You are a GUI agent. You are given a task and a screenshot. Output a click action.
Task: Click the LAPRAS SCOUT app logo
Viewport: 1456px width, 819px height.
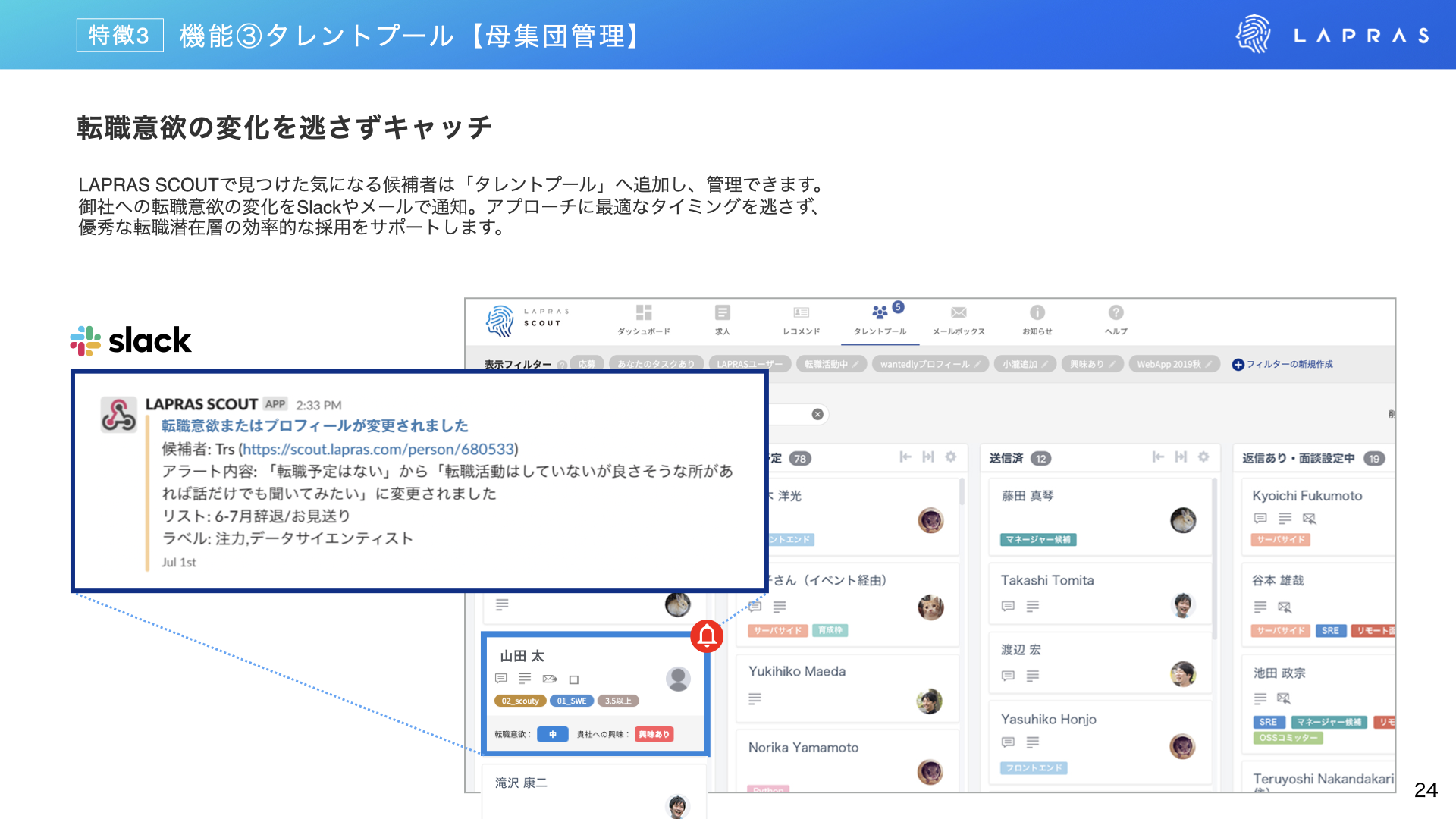528,320
